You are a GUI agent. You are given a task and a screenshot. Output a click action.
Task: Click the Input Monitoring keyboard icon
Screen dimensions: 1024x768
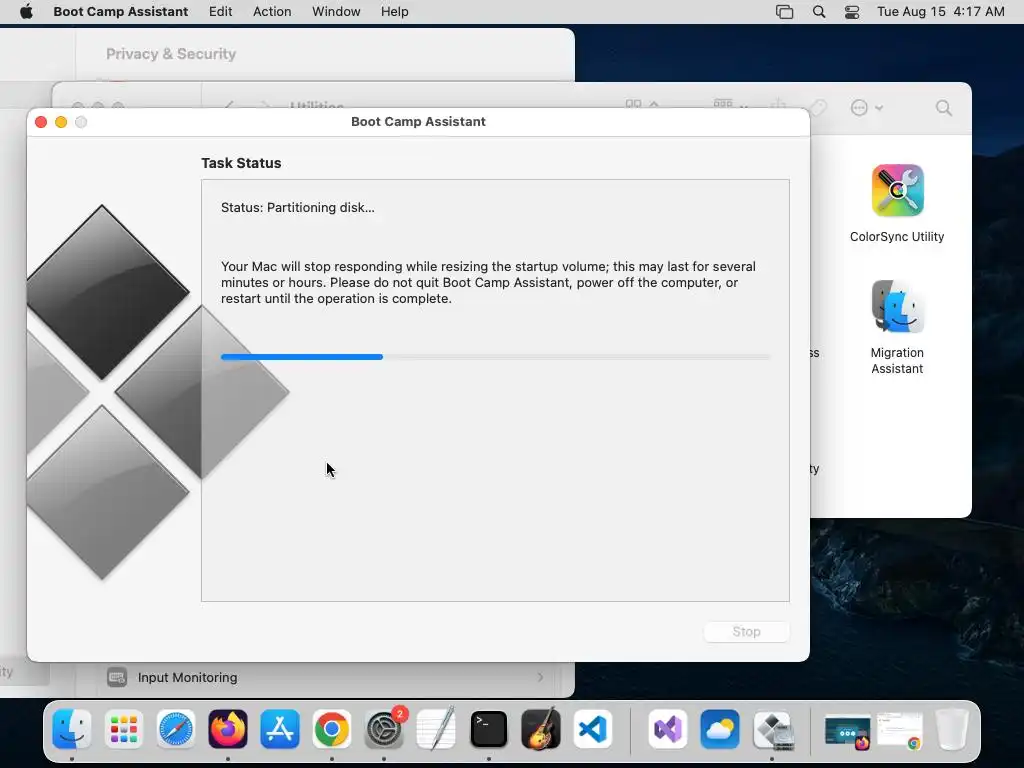click(x=117, y=677)
